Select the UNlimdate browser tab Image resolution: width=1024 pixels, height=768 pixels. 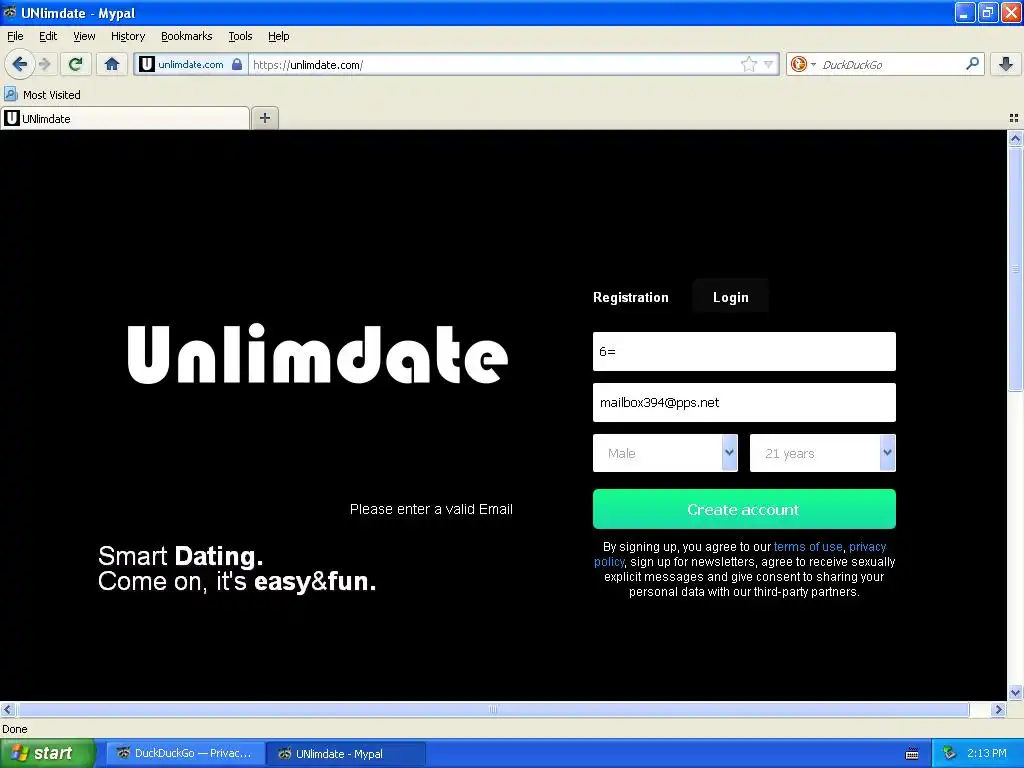coord(125,118)
